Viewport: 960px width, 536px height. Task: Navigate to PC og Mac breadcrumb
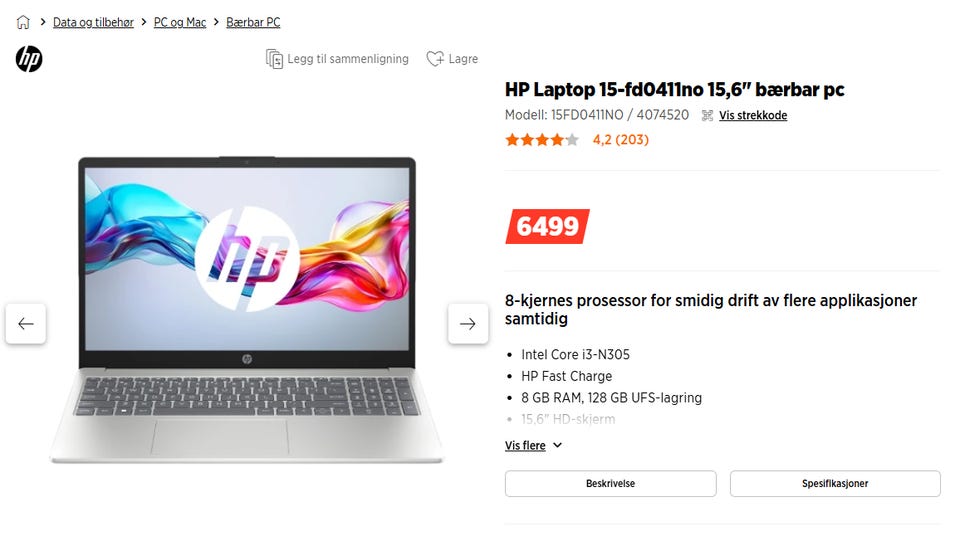(179, 23)
